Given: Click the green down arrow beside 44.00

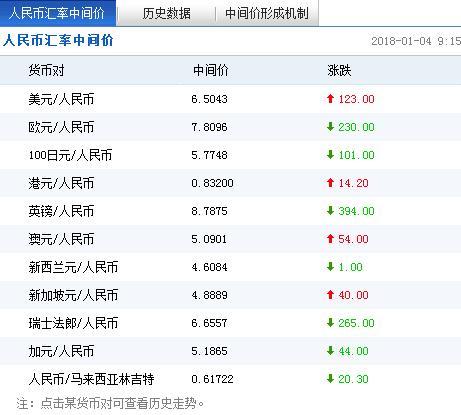Looking at the screenshot, I should (330, 351).
